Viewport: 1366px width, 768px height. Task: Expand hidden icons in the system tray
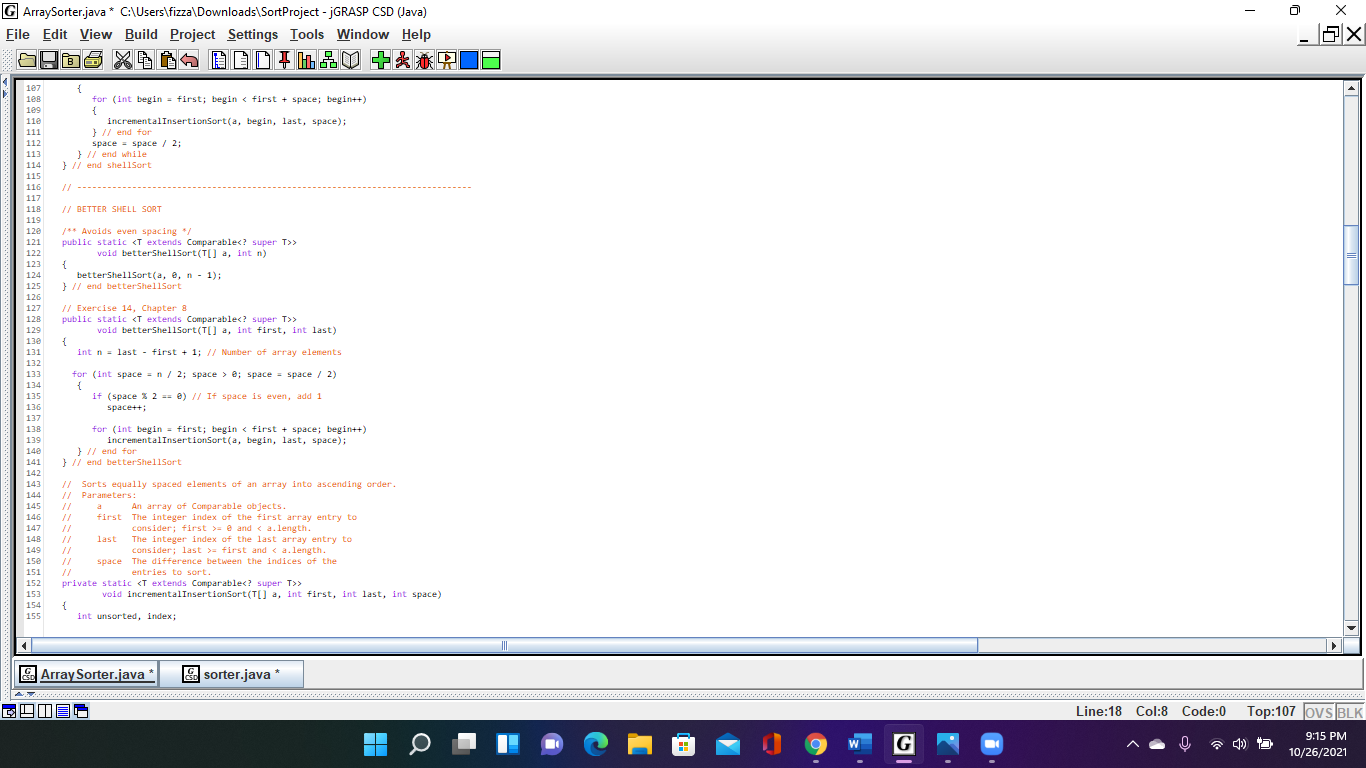click(1133, 744)
